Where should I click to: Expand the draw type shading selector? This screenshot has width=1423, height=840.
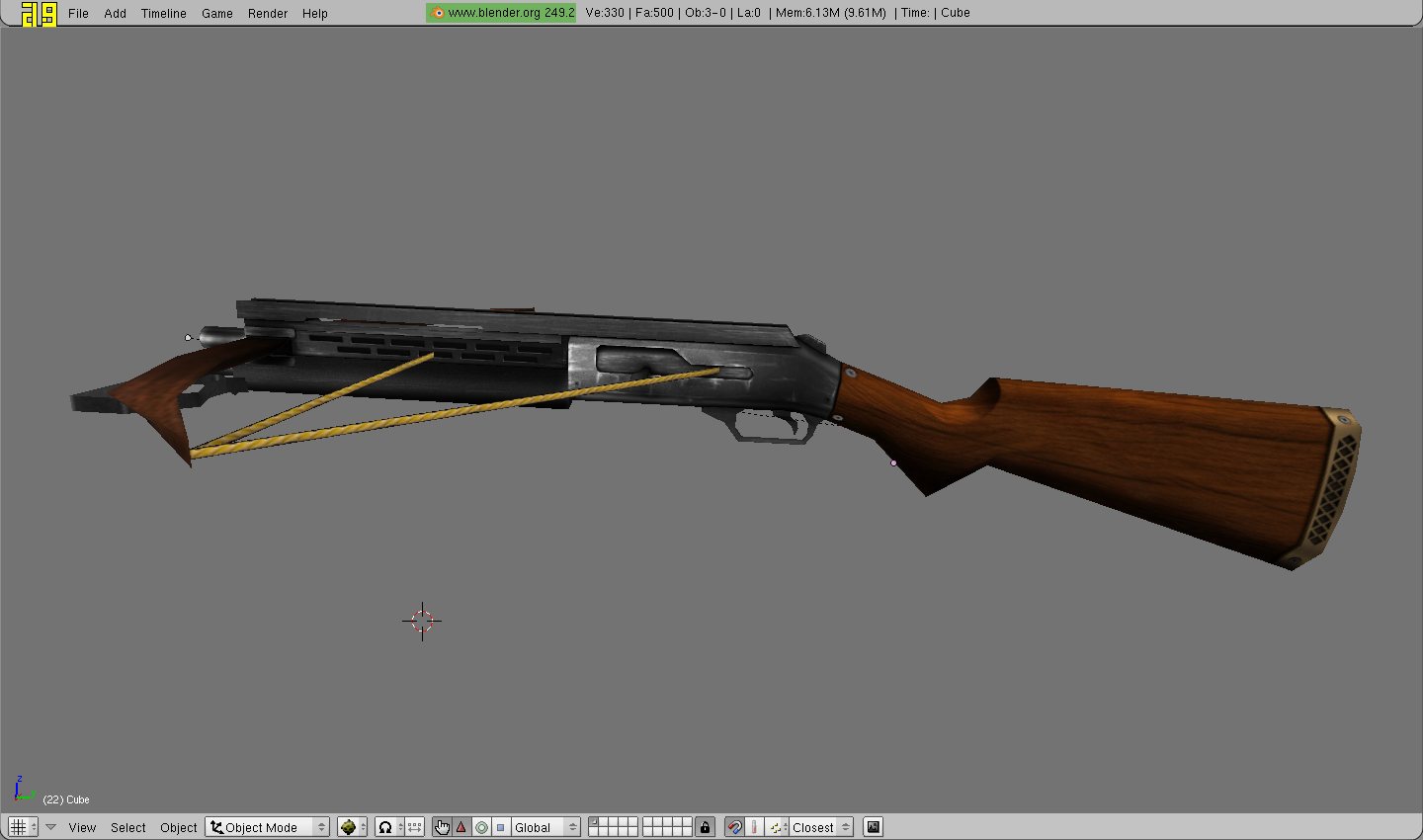352,827
